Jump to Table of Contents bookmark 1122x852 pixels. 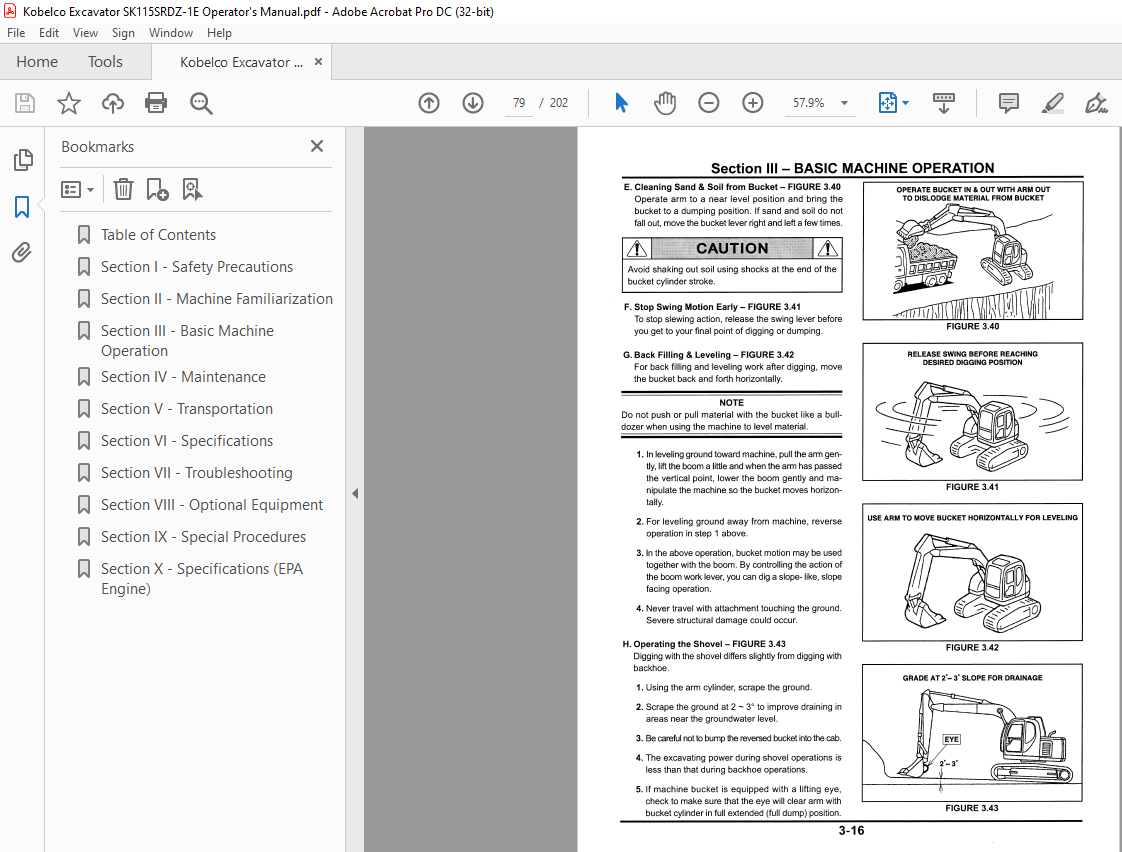click(158, 235)
